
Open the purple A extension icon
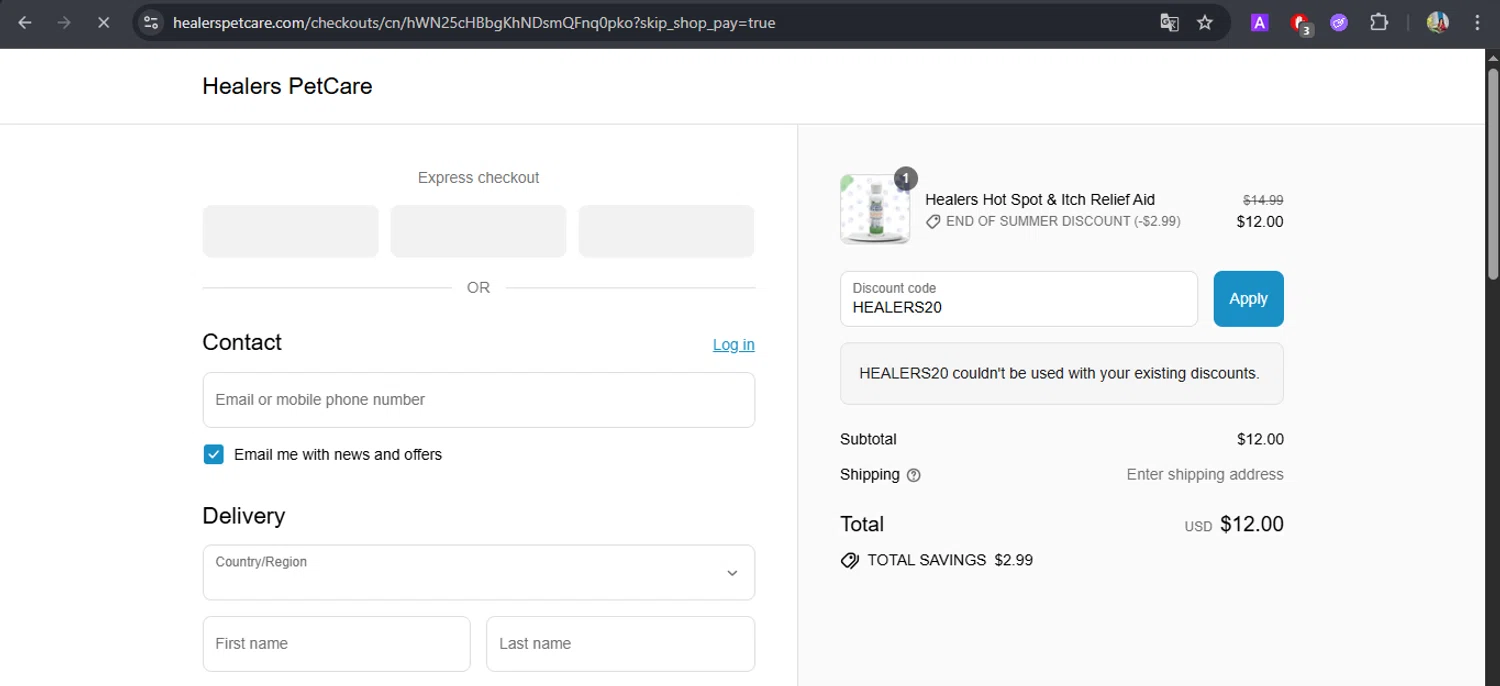(1260, 22)
